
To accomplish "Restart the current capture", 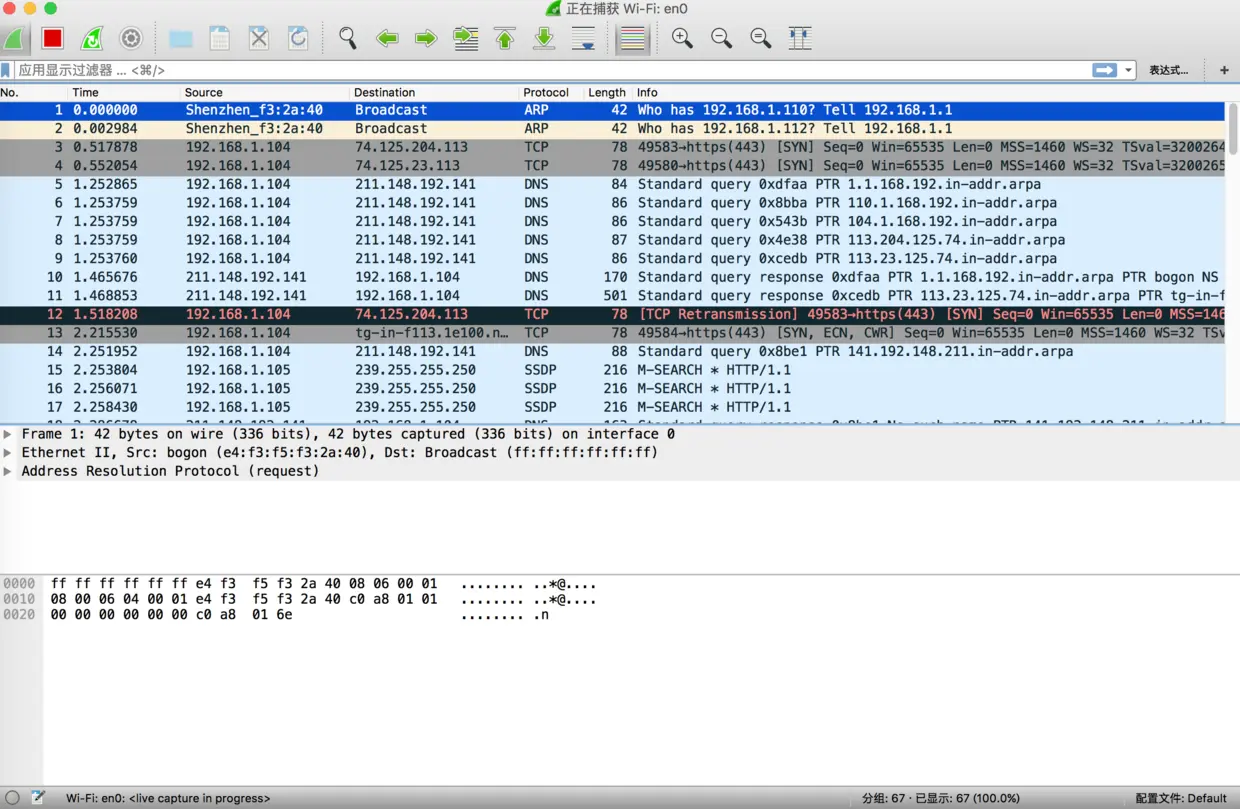I will click(92, 39).
